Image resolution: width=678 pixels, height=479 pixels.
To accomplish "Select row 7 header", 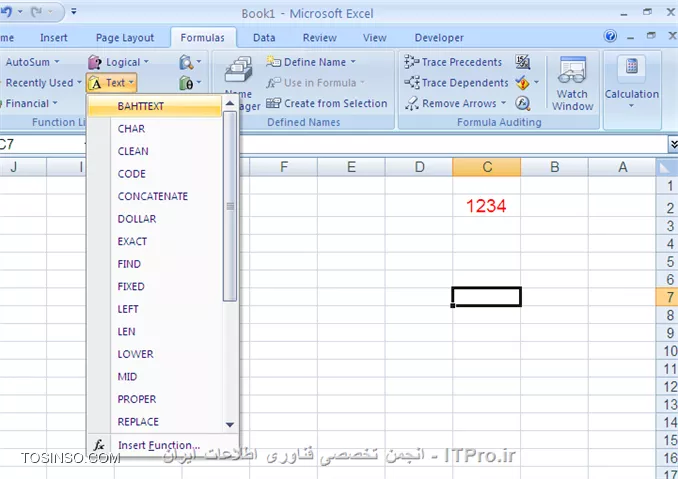I will coord(667,297).
